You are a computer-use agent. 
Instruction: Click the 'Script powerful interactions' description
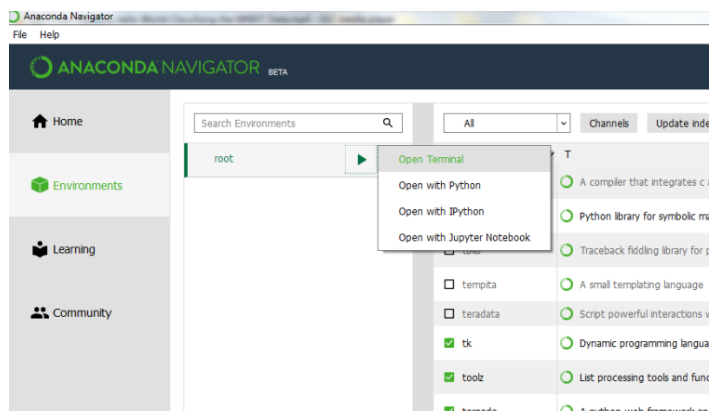[x=644, y=314]
